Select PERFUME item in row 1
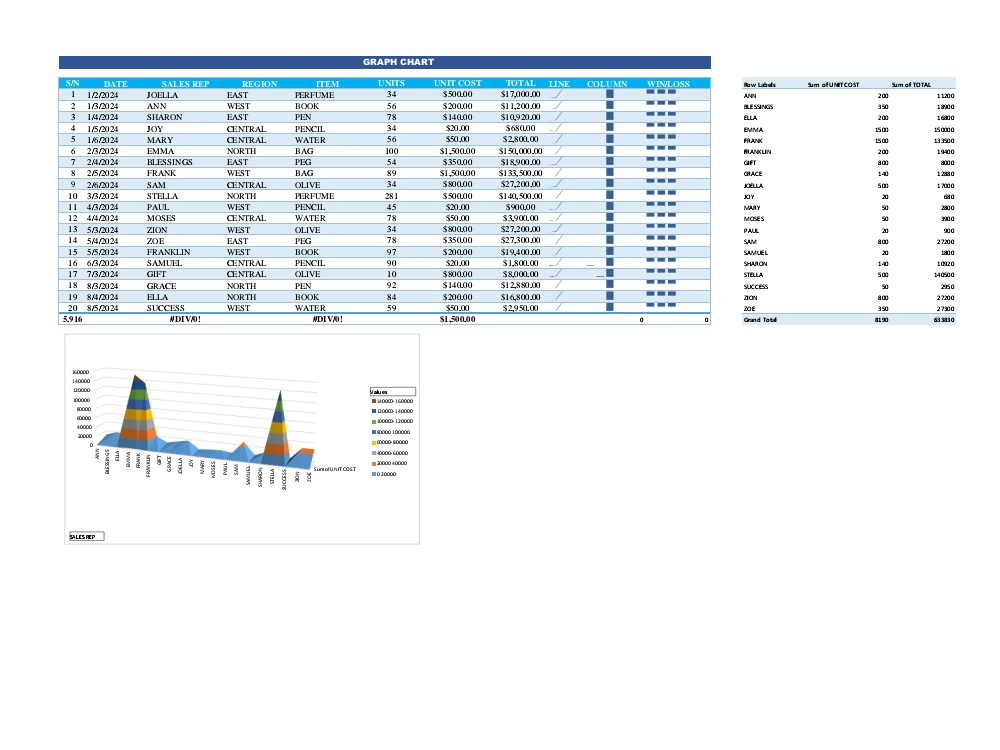The image size is (1000, 750). (314, 95)
